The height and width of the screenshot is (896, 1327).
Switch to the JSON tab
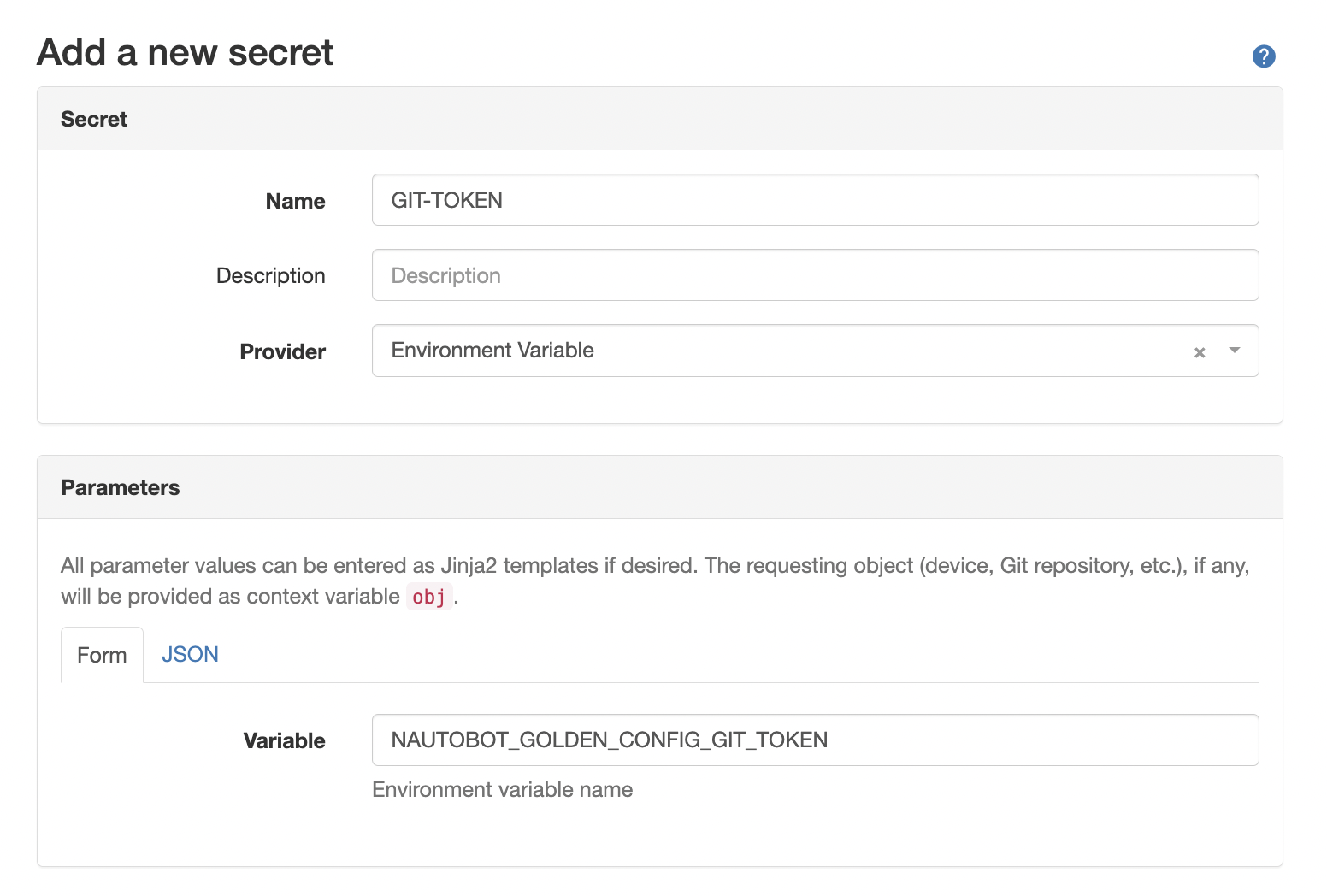[190, 654]
